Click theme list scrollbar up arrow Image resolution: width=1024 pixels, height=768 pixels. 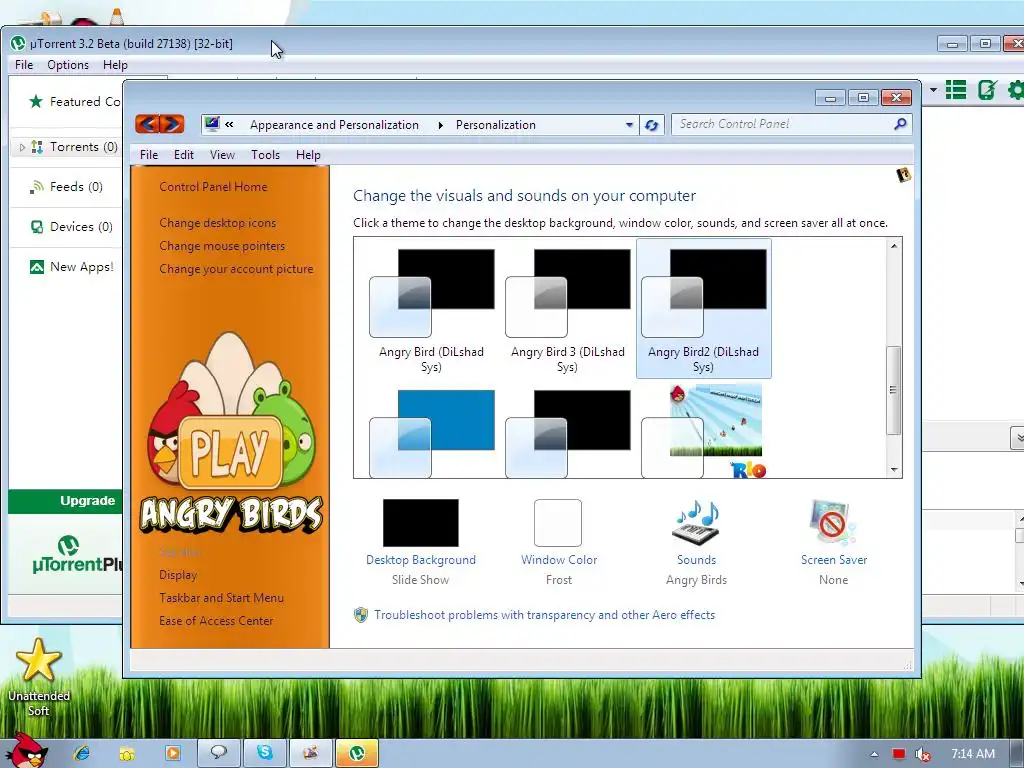coord(894,246)
